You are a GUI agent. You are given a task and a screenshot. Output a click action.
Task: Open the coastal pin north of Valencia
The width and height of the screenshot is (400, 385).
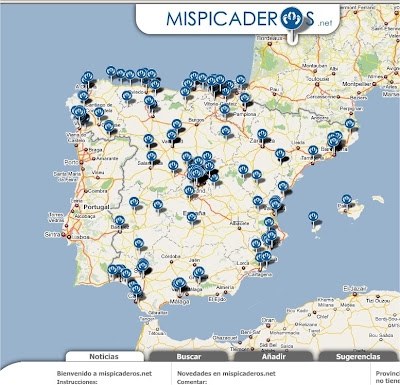tap(283, 187)
